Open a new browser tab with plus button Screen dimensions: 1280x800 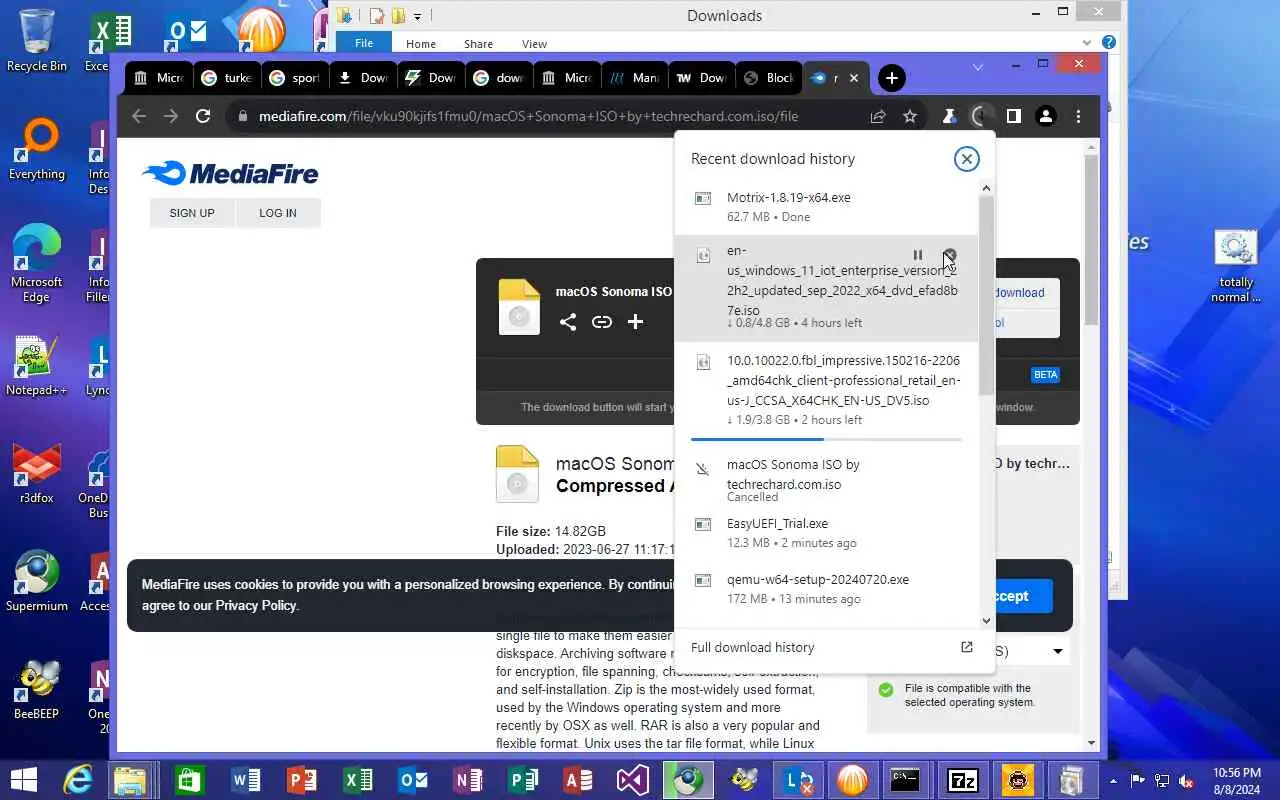point(891,78)
